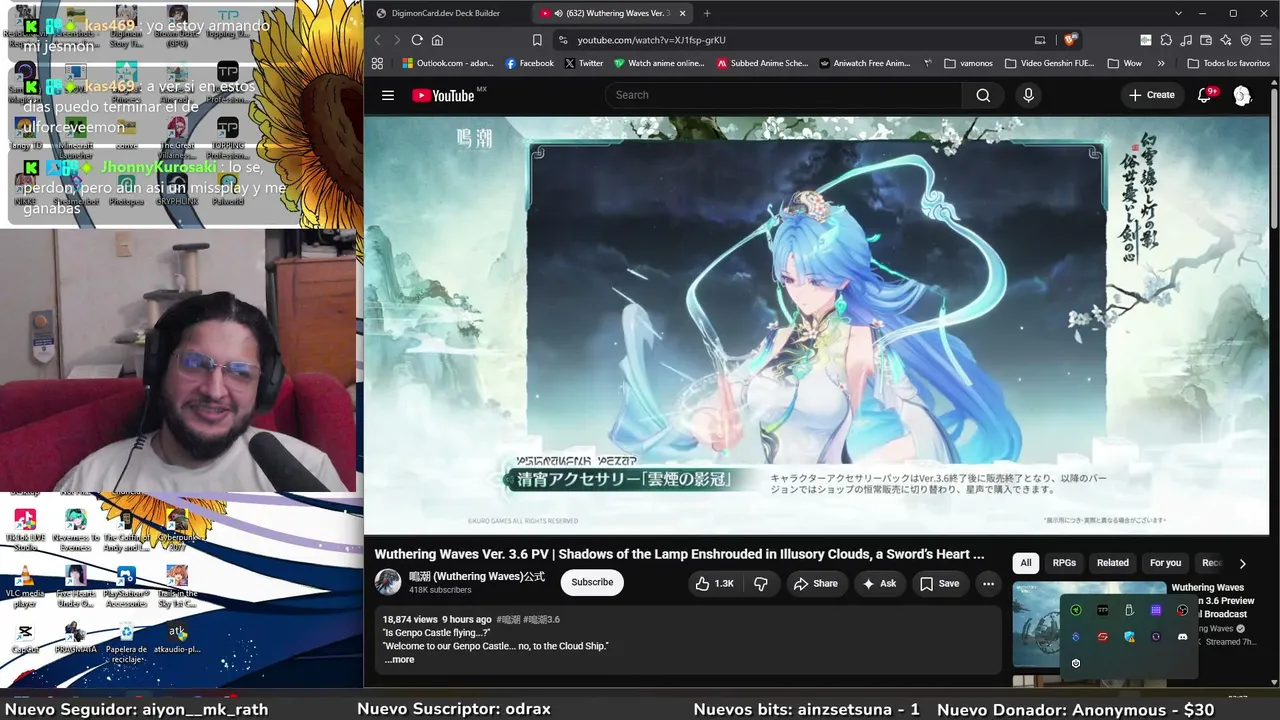
Task: Open the YouTube guide hamburger menu
Action: click(388, 95)
